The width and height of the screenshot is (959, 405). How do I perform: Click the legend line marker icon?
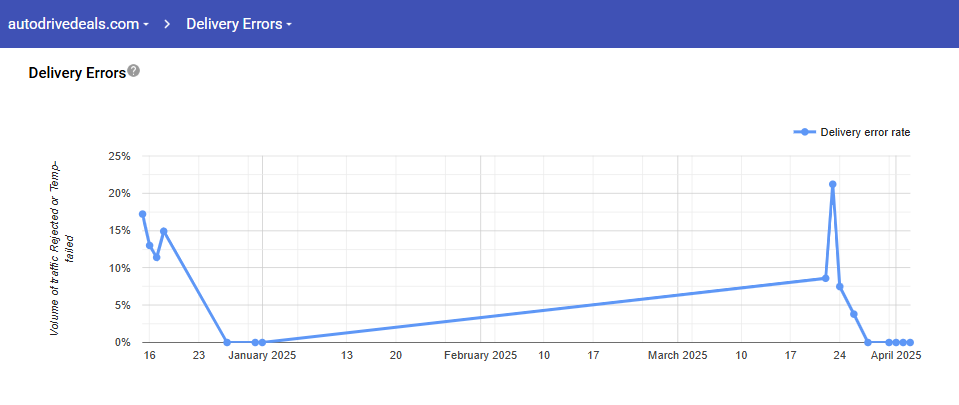[804, 132]
